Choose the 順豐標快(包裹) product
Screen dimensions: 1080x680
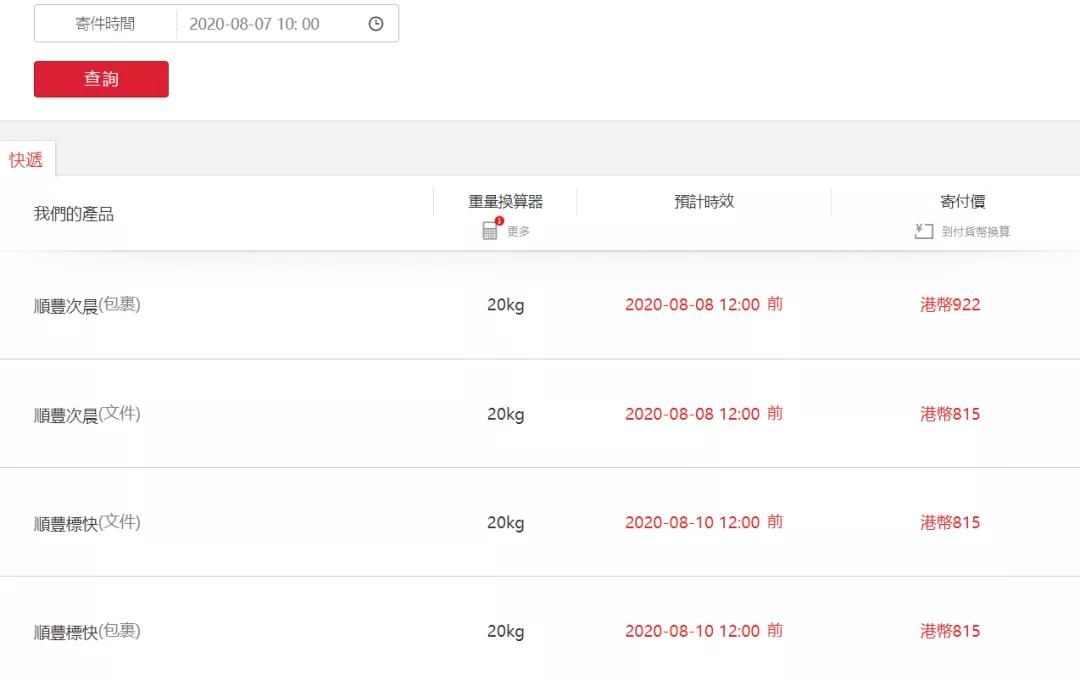point(87,632)
